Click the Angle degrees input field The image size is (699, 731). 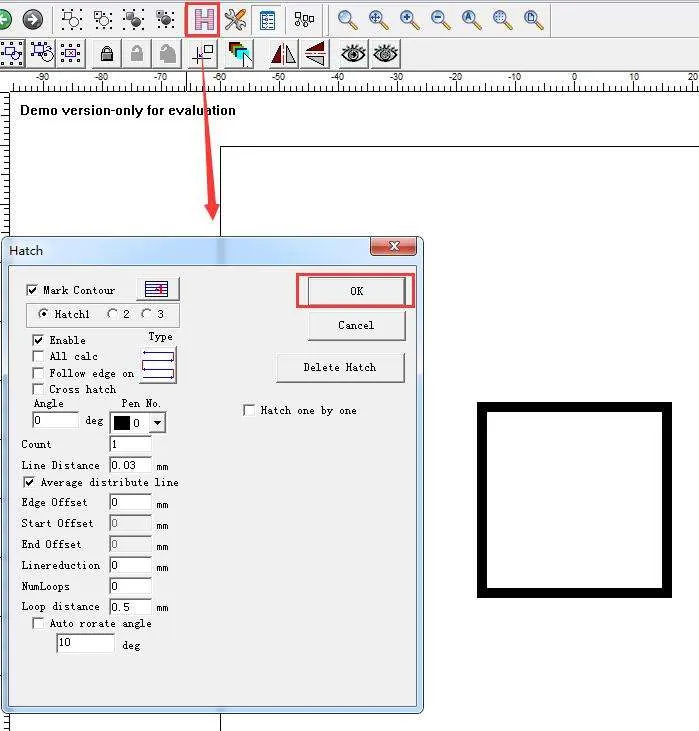coord(55,420)
